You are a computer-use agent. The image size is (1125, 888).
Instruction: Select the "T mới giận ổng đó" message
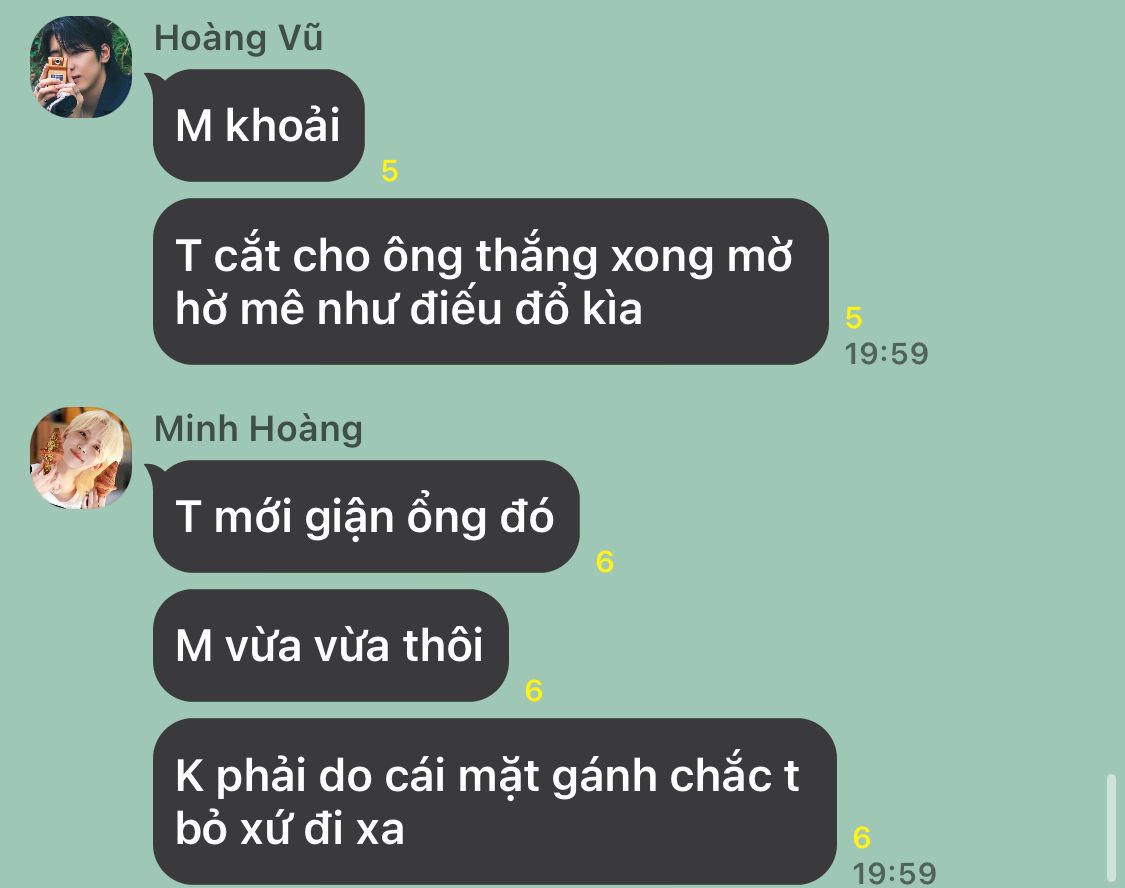tap(366, 516)
